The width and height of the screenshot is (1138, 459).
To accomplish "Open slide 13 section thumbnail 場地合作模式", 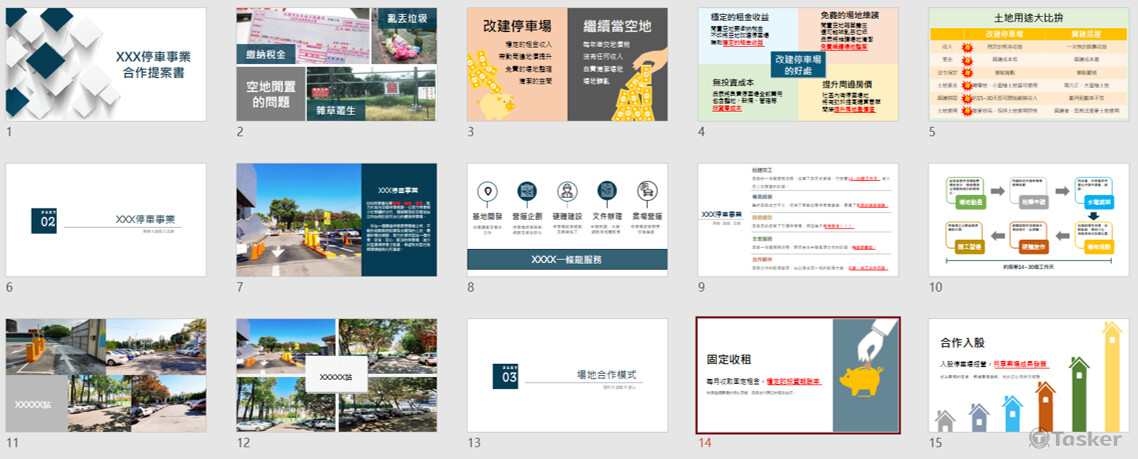I will 568,375.
